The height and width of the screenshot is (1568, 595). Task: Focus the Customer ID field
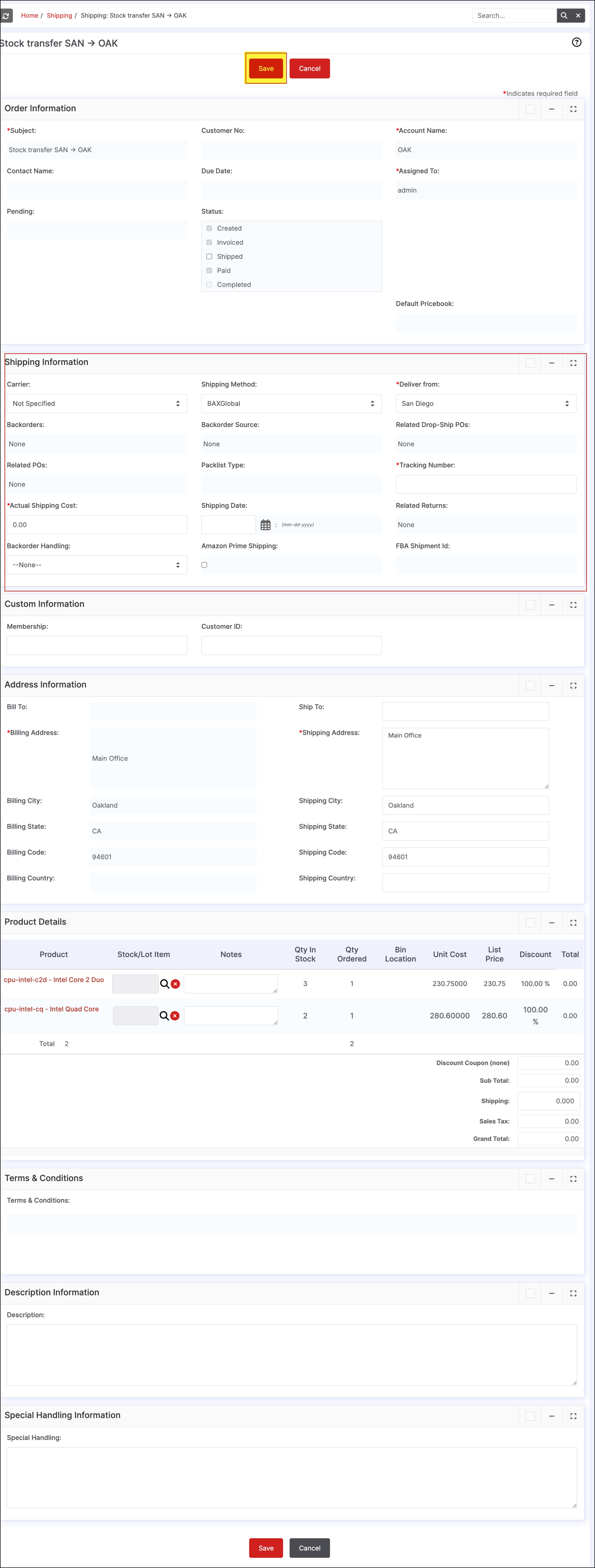(291, 645)
